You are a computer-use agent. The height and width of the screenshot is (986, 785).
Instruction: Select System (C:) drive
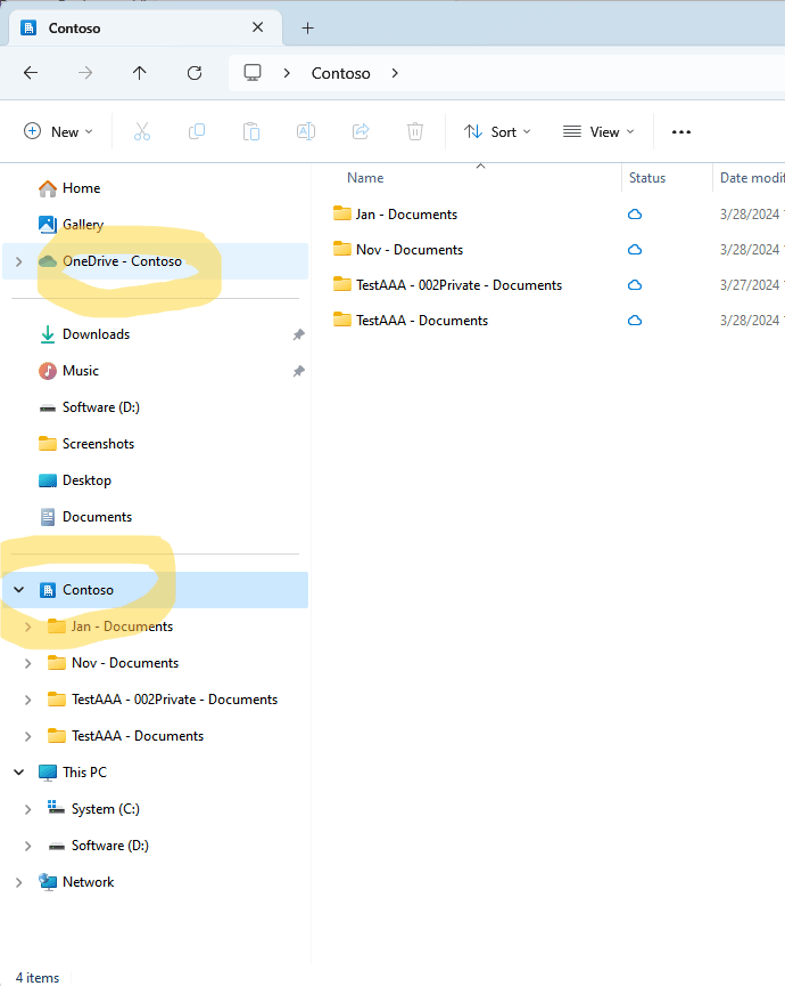click(105, 809)
